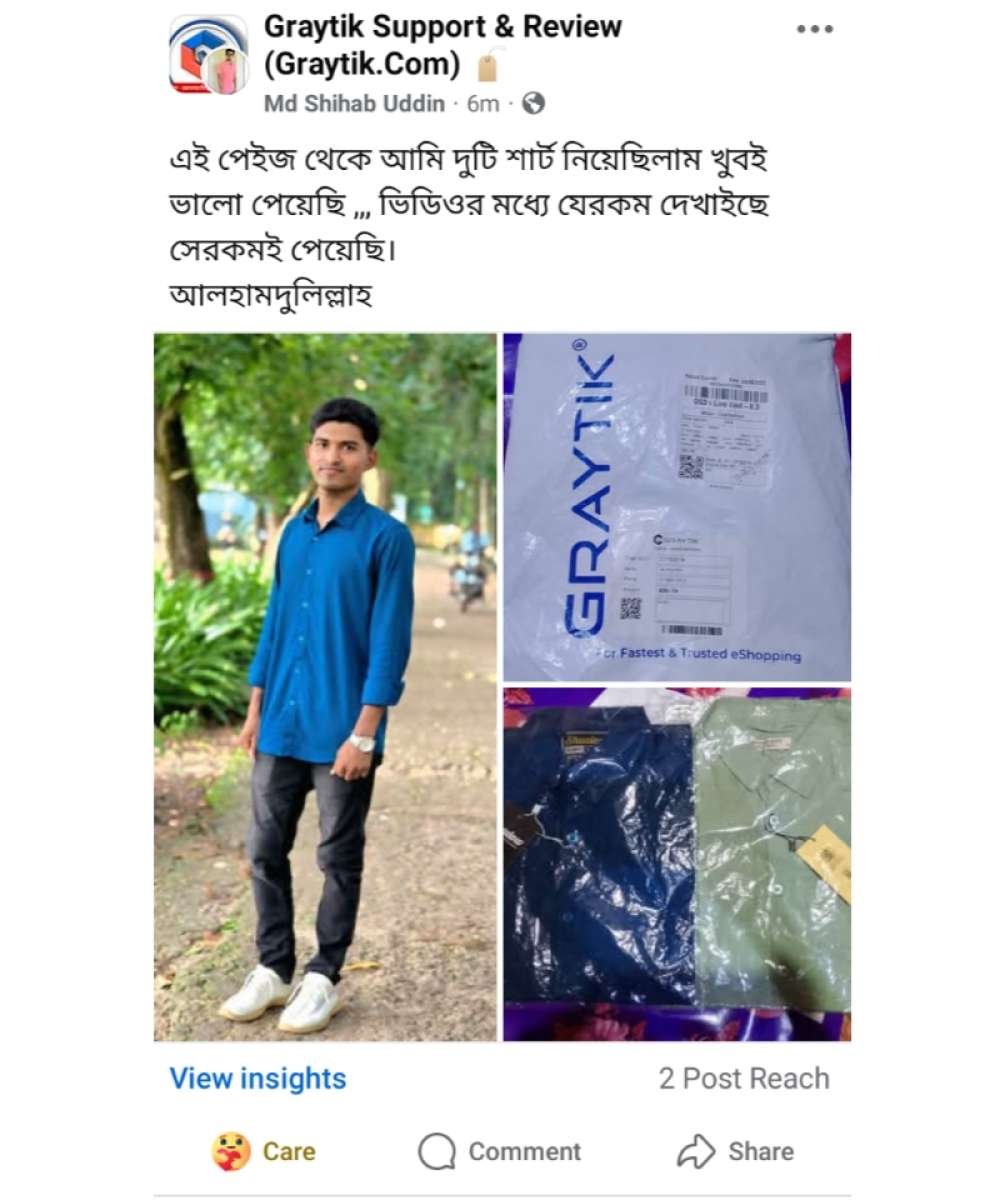Open the three-dots post options menu
The width and height of the screenshot is (1000, 1200).
tap(814, 29)
